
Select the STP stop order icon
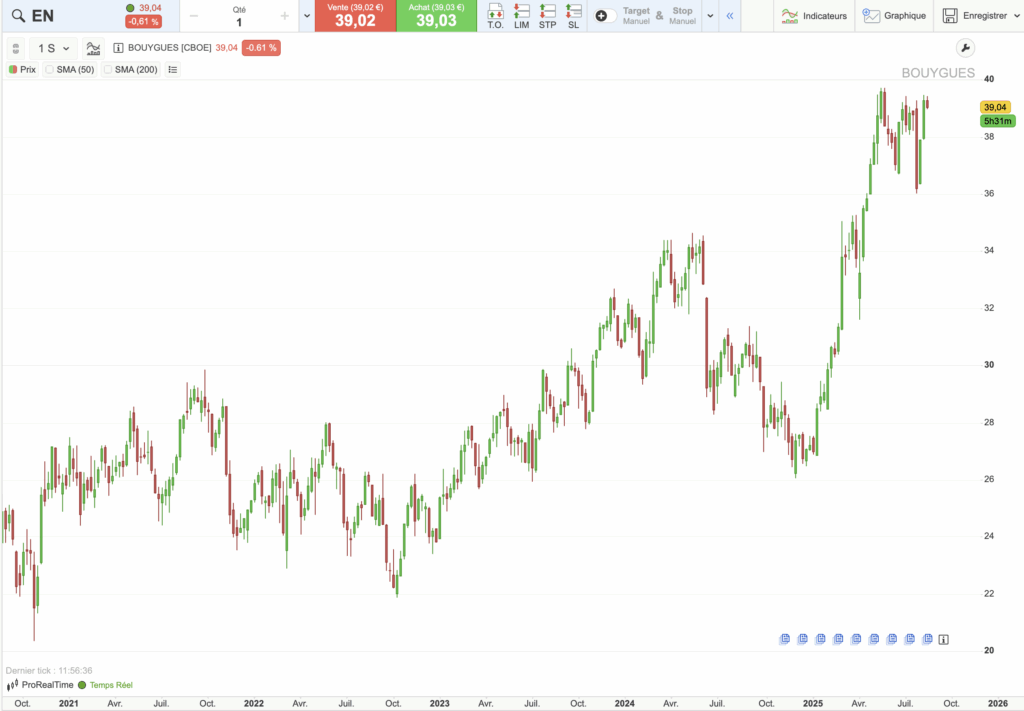[547, 16]
